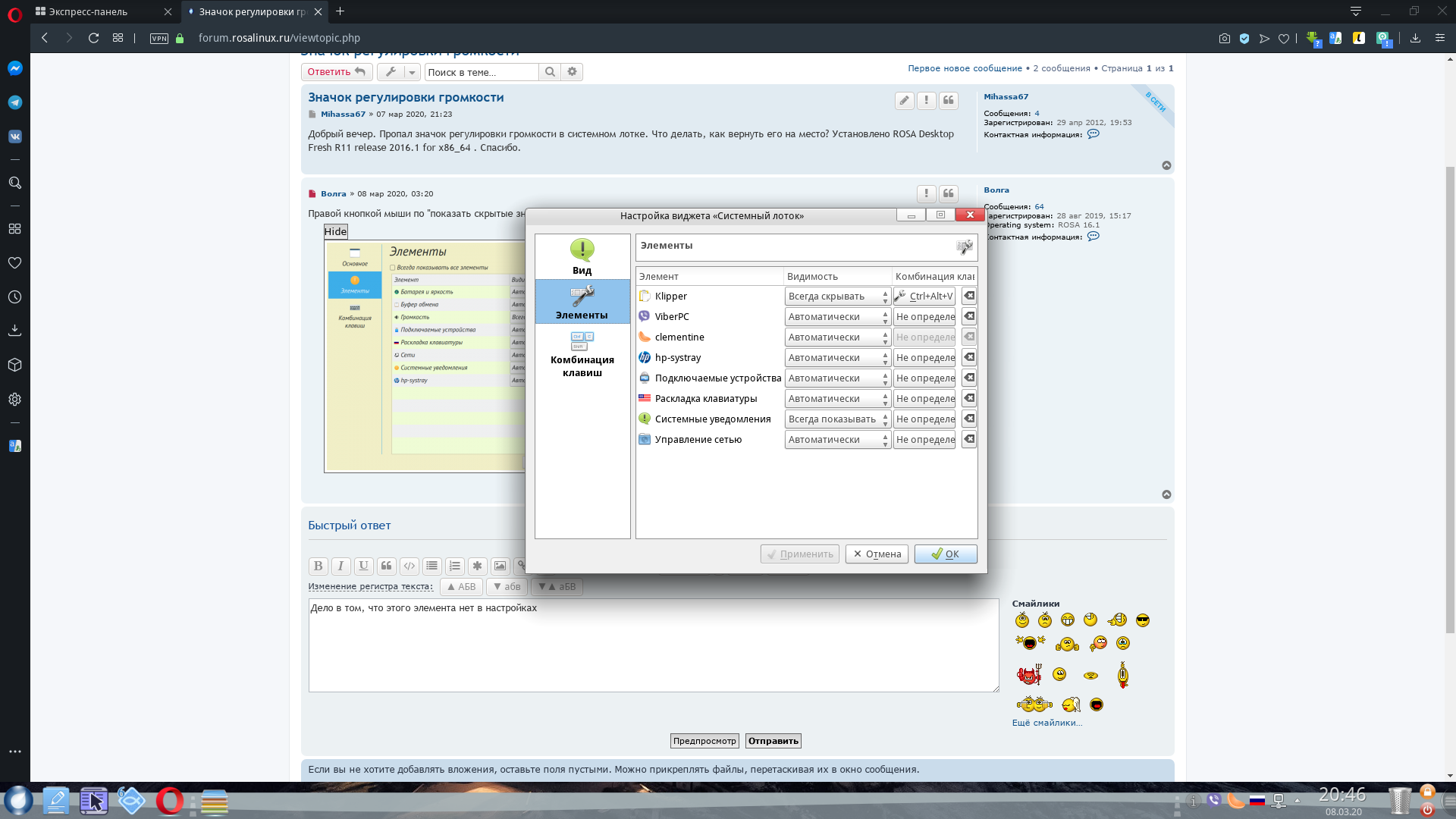Insert quote using the quote toolbar icon
The height and width of the screenshot is (819, 1456).
tap(386, 566)
